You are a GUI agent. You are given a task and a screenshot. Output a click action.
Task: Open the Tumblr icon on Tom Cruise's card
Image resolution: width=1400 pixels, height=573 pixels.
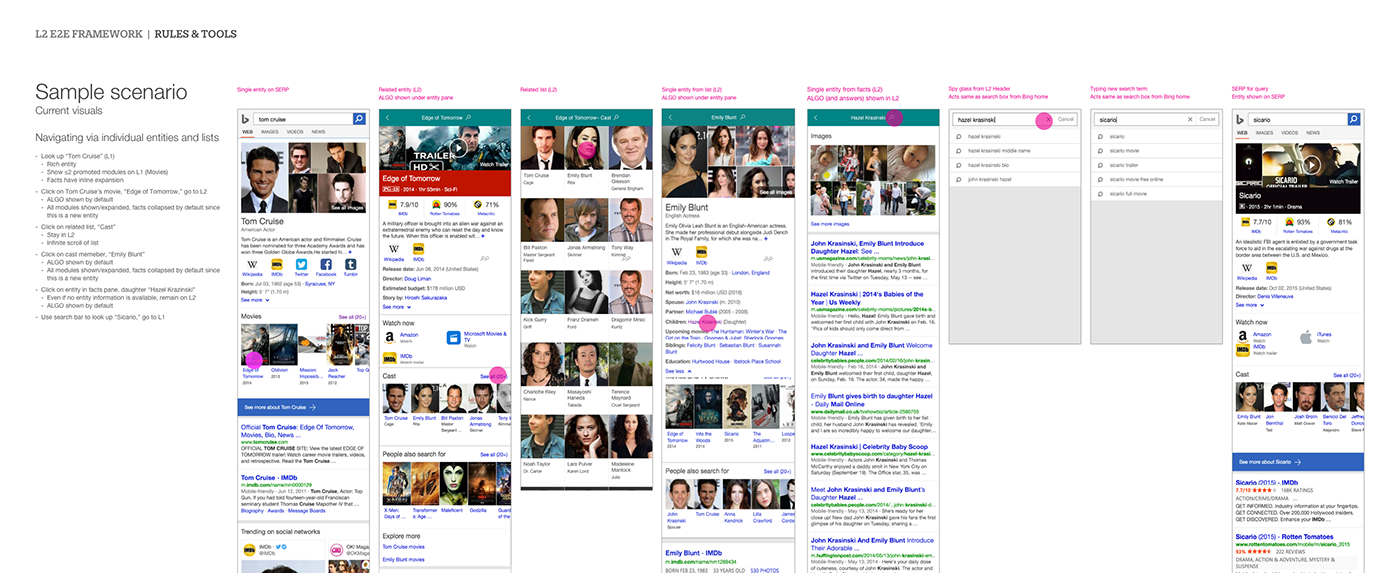[350, 265]
